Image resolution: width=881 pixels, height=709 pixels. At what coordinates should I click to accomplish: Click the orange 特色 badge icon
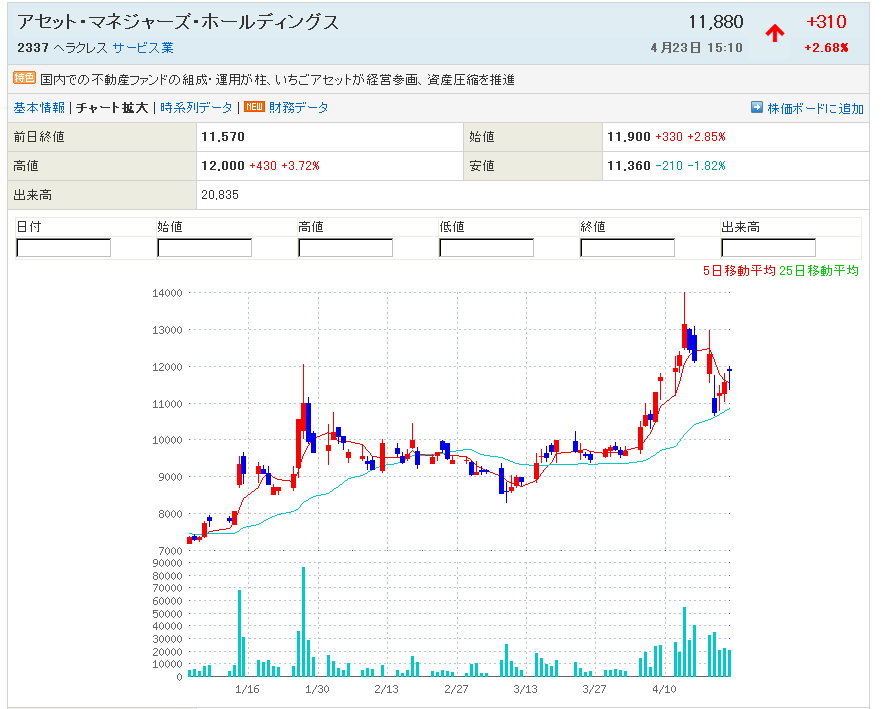point(25,78)
